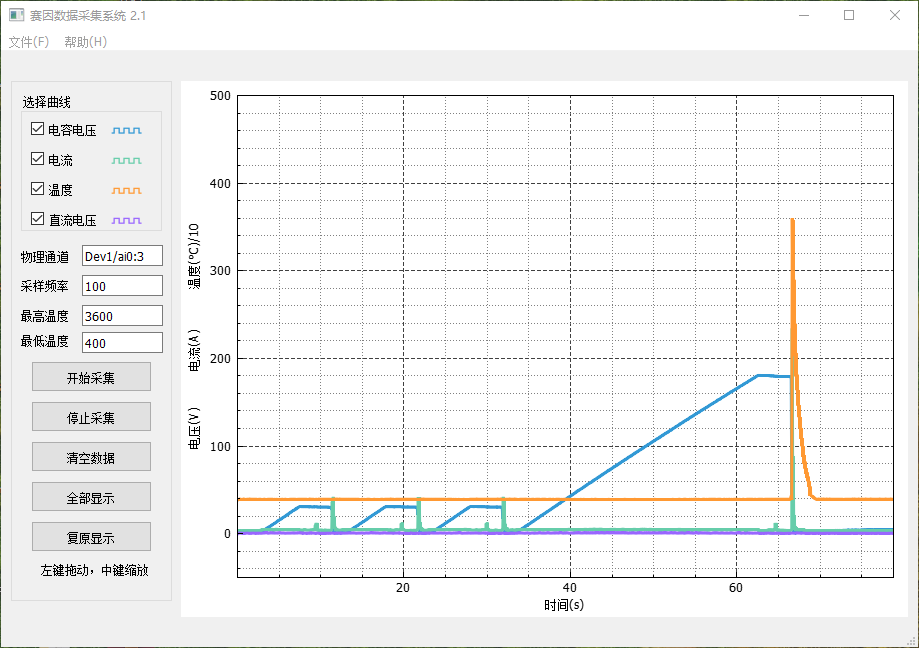Uncheck the 温度 curve checkbox
The height and width of the screenshot is (648, 919).
click(x=38, y=189)
